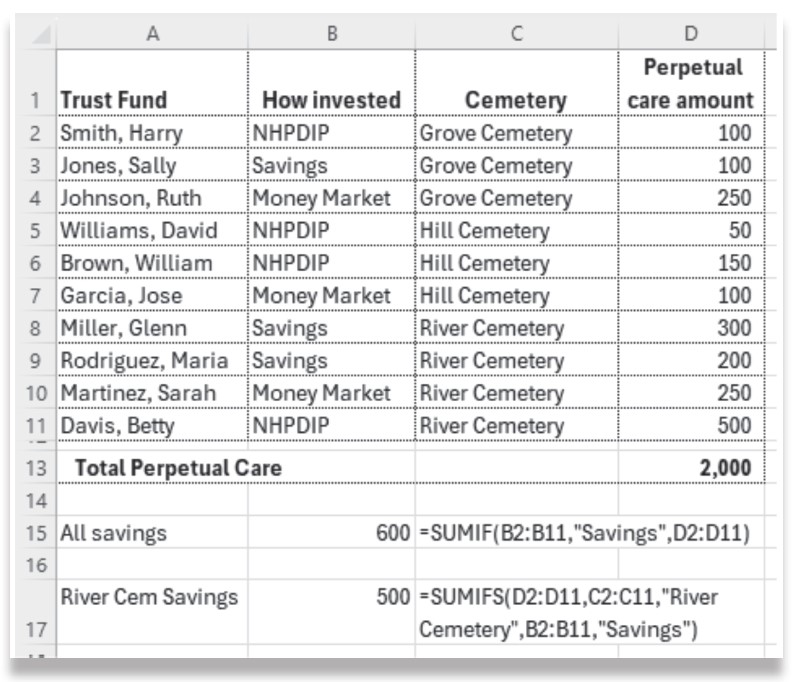
Task: Select the Perpetual care amount header cell
Action: pos(691,84)
